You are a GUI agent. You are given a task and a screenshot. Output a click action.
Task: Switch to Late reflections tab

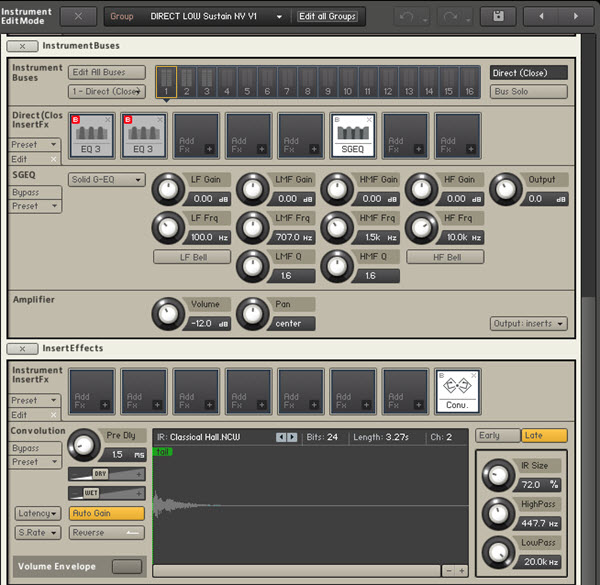(544, 435)
